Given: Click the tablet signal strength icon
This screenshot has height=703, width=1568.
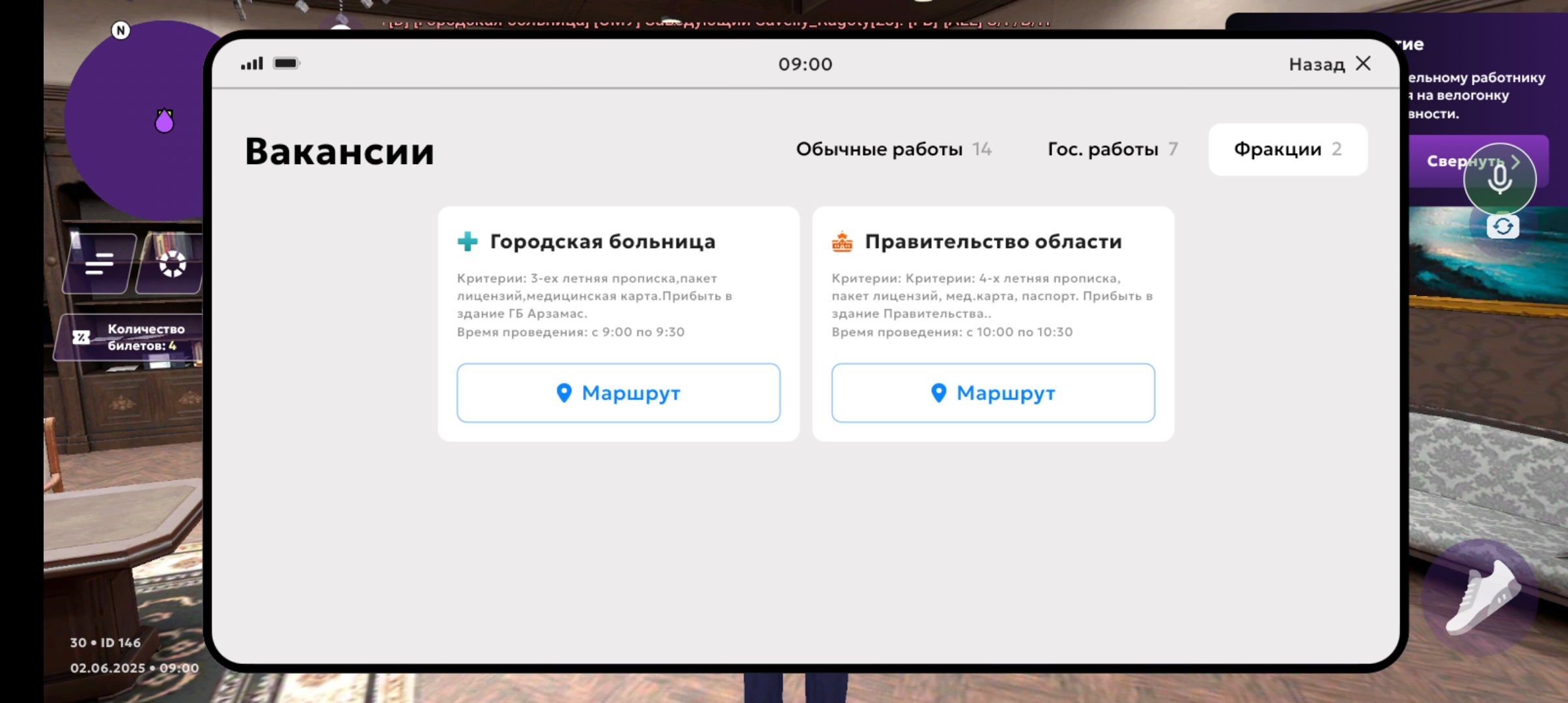Looking at the screenshot, I should [x=252, y=64].
